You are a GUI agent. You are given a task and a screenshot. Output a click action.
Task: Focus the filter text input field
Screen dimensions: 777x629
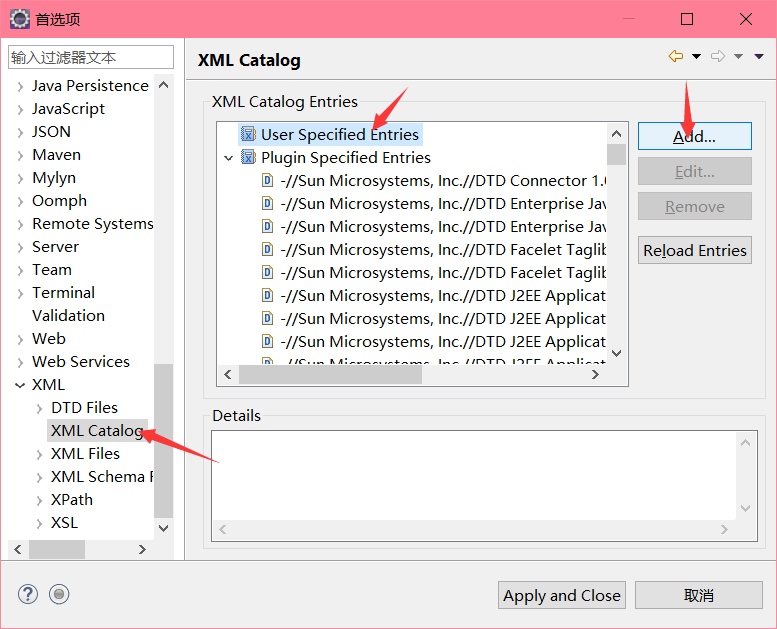click(91, 57)
